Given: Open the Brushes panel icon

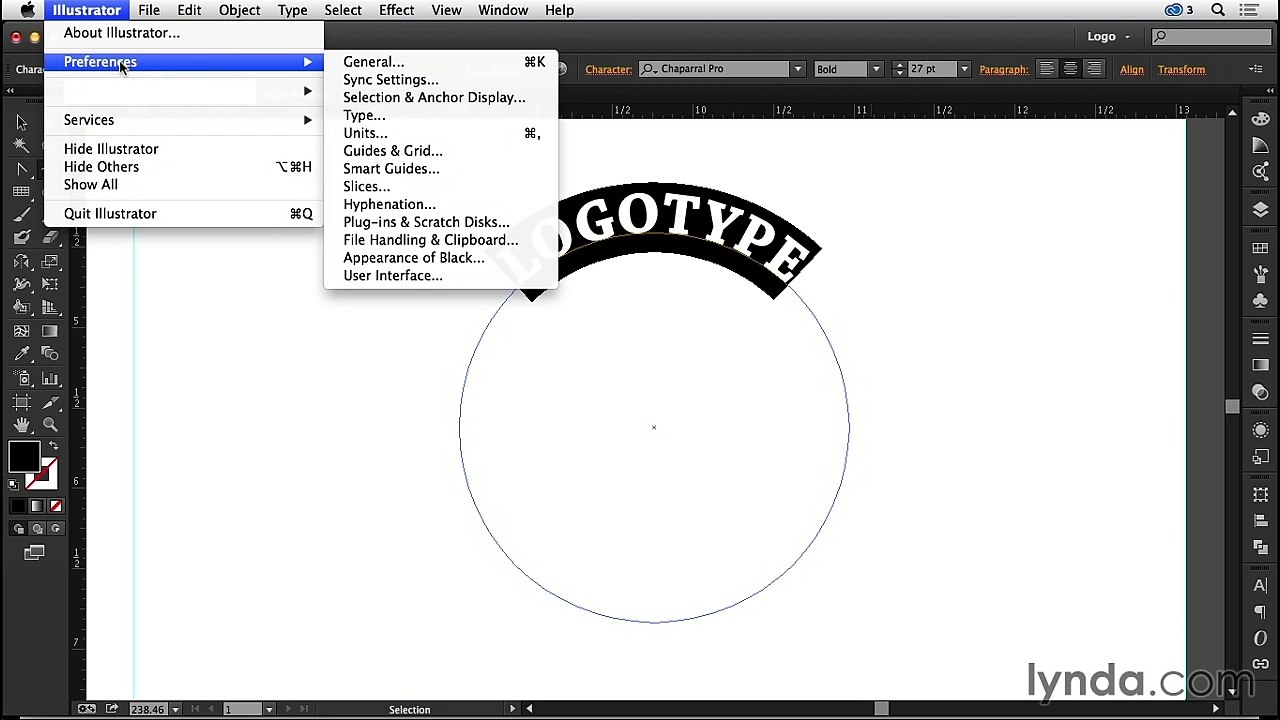Looking at the screenshot, I should (1260, 272).
